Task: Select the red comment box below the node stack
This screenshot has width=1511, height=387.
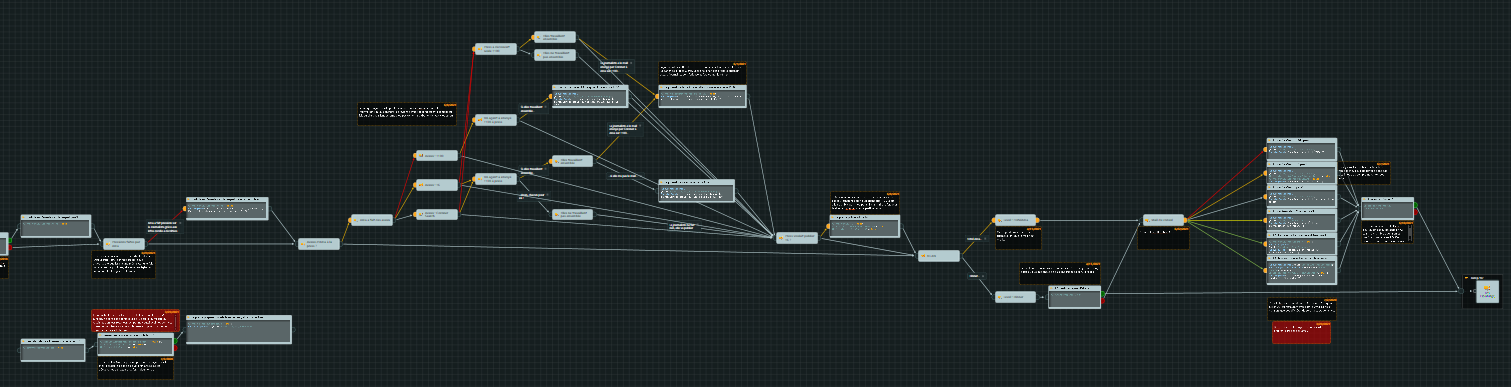Action: [x=1301, y=333]
